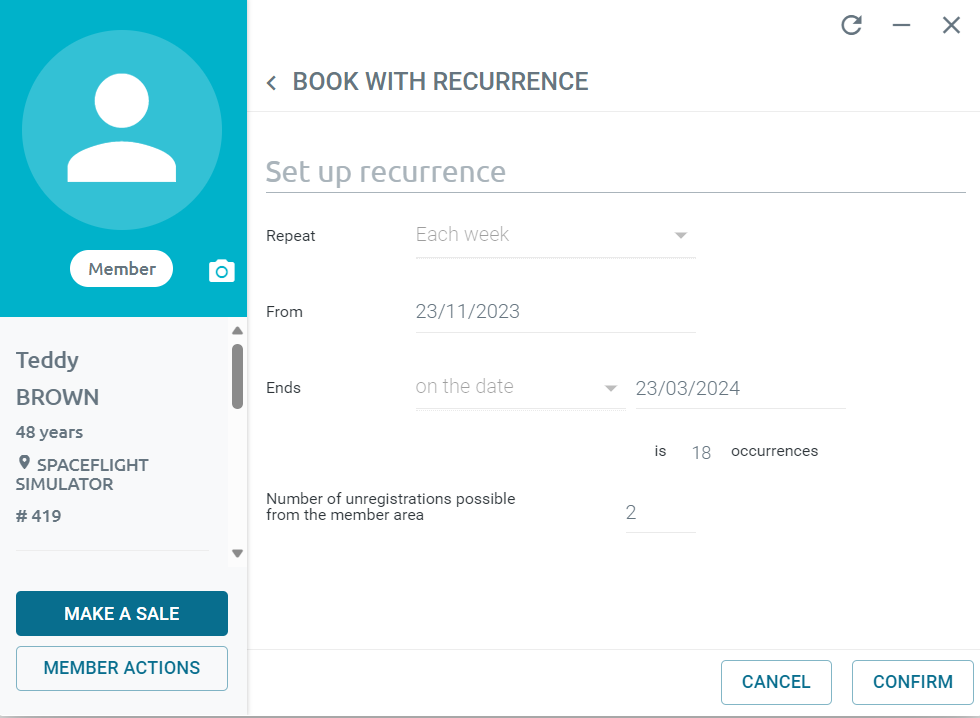This screenshot has height=718, width=980.
Task: Select the number of unregistrations field
Action: tap(661, 512)
